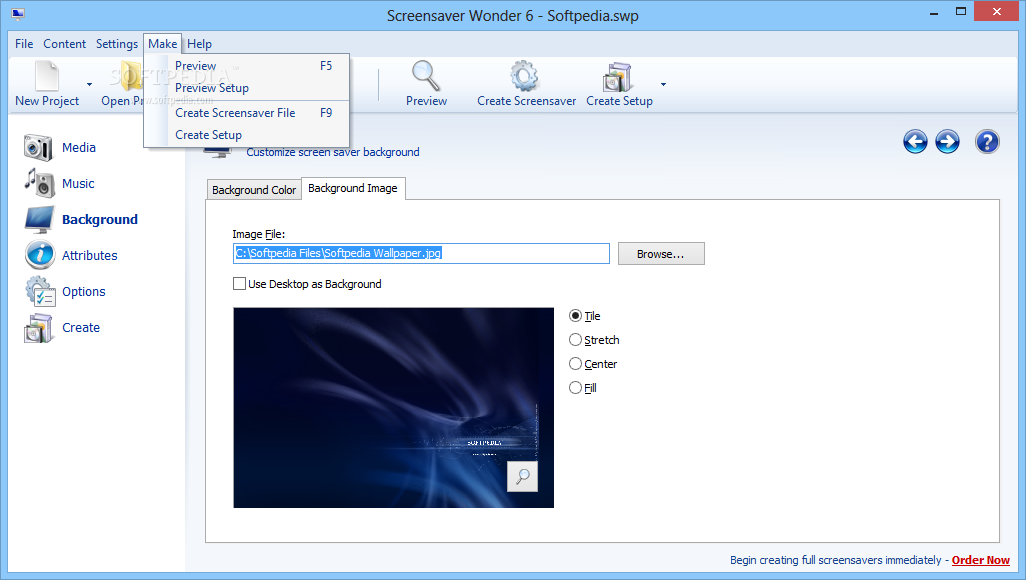This screenshot has height=580, width=1026.
Task: Select the Stretch radio button
Action: (575, 340)
